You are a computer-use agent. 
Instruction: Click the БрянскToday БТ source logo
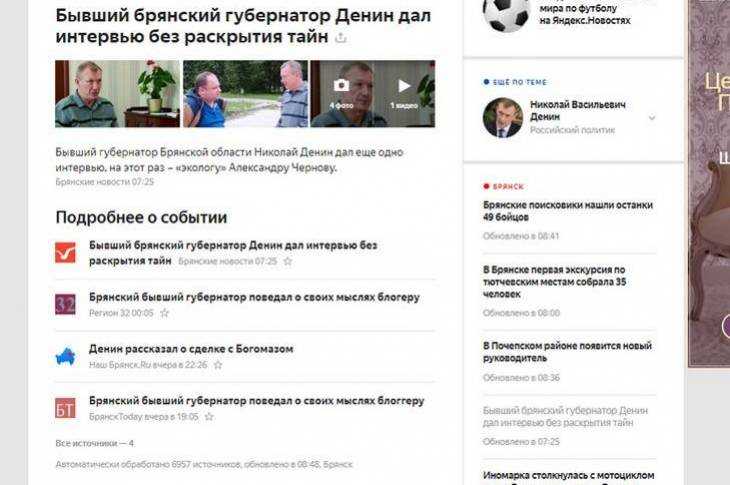65,408
